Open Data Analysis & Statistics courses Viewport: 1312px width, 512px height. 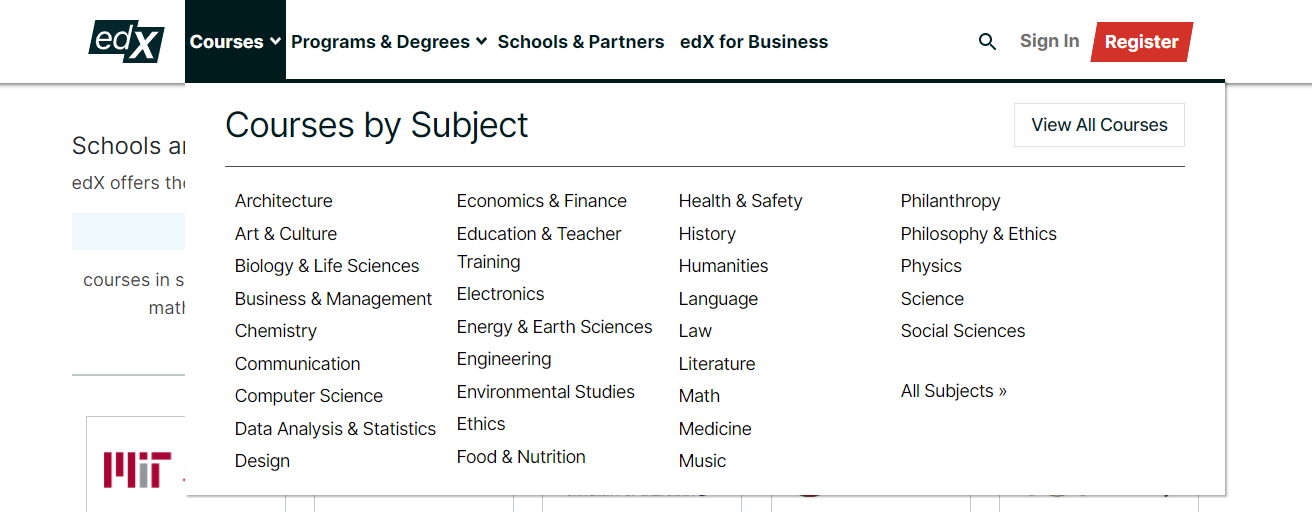[x=335, y=429]
